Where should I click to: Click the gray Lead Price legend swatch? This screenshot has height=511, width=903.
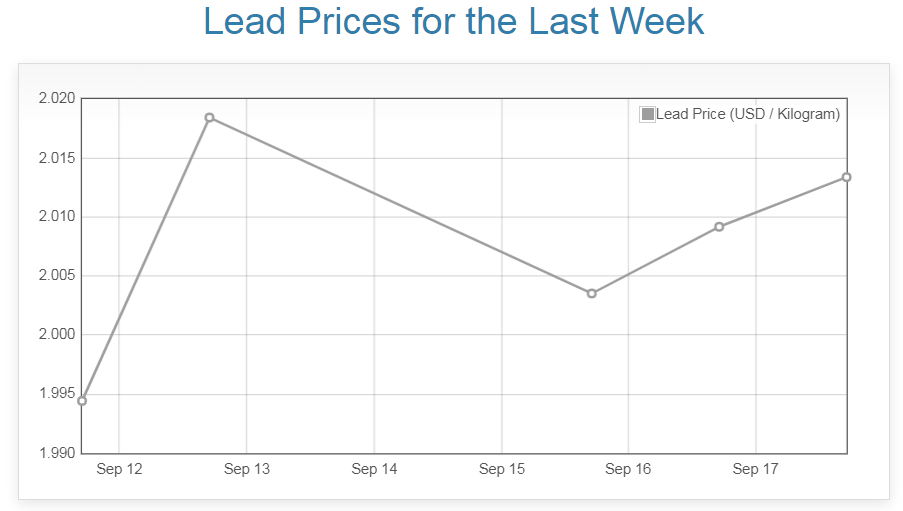(647, 114)
